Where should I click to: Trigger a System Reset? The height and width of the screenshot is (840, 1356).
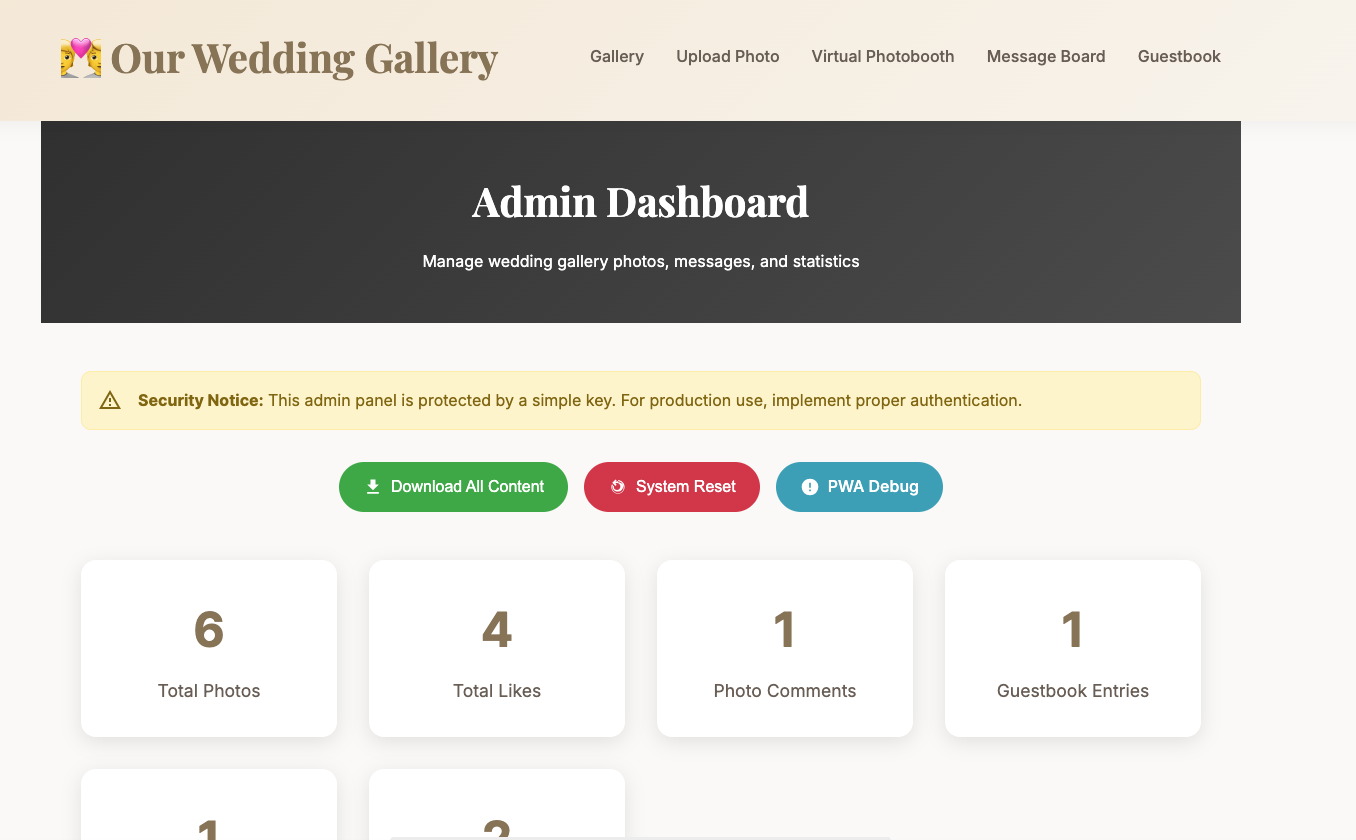coord(671,486)
